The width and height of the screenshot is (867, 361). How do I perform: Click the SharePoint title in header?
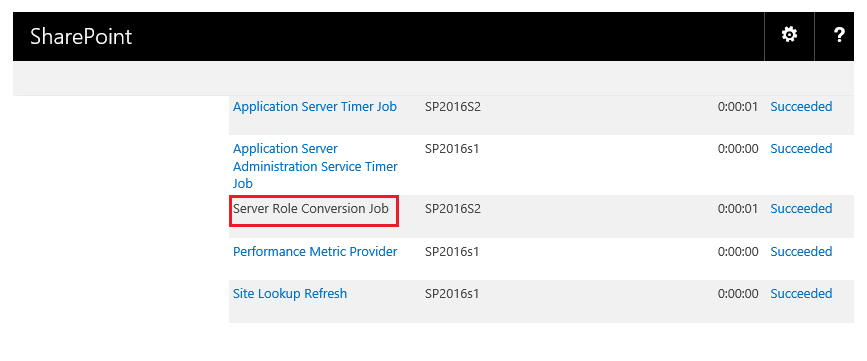[81, 36]
